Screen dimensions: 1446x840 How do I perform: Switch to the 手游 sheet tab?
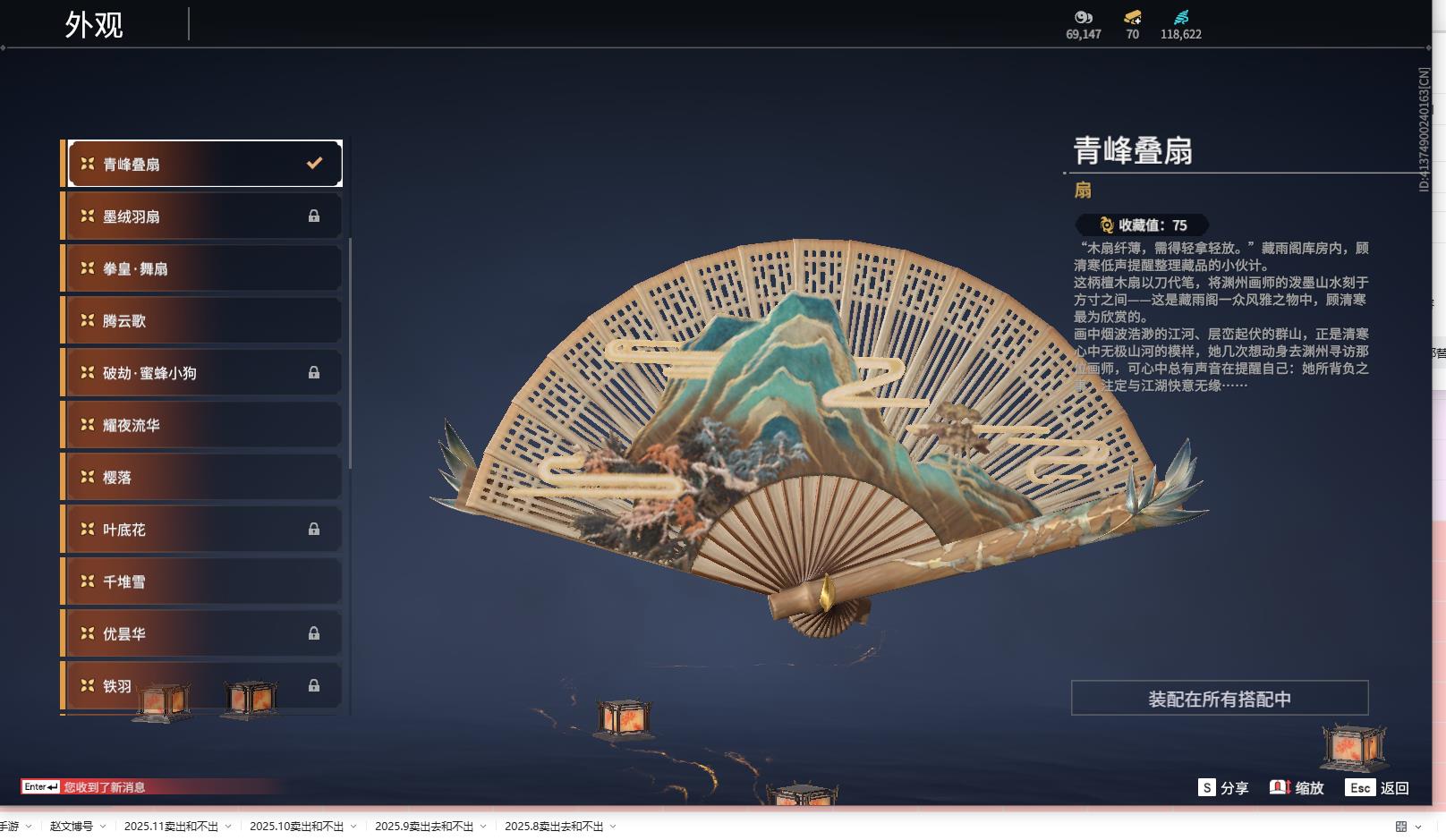tap(9, 827)
